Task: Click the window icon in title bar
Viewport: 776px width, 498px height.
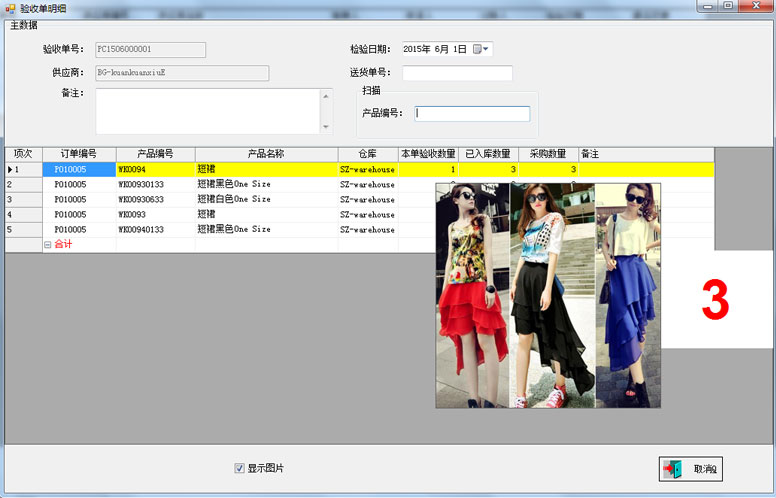Action: (x=10, y=7)
